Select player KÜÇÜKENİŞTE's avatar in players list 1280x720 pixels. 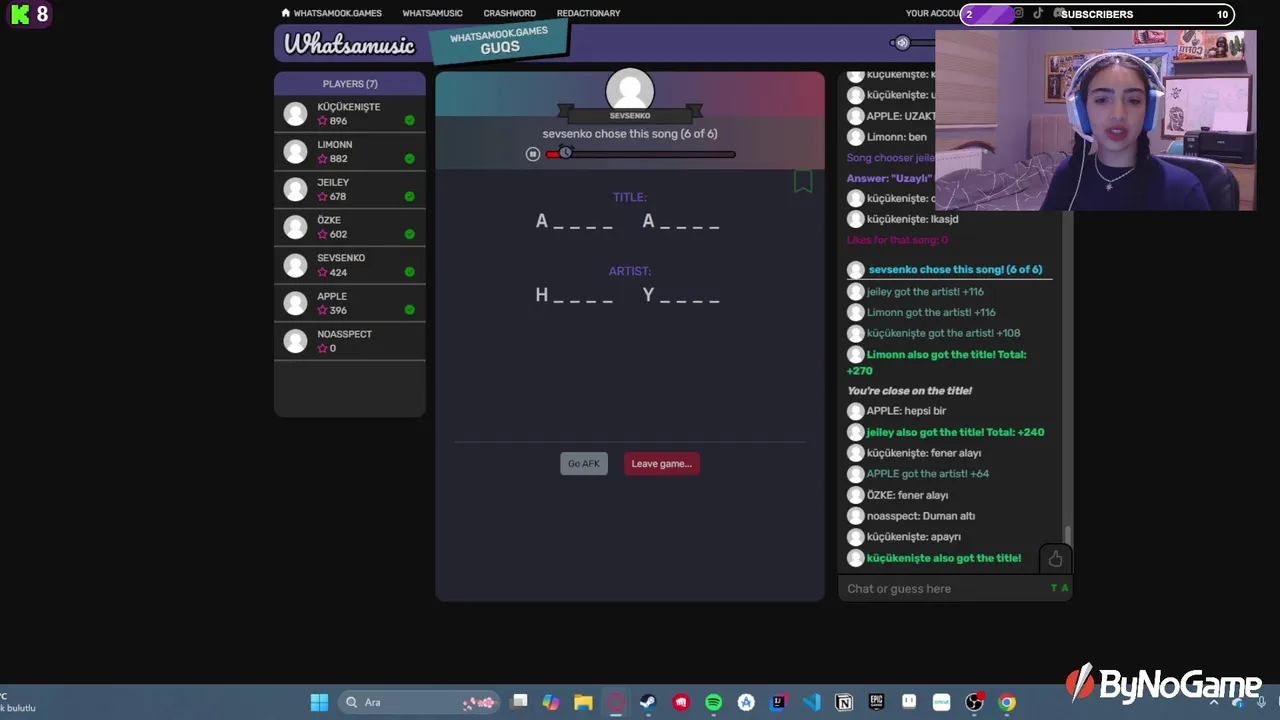(295, 114)
